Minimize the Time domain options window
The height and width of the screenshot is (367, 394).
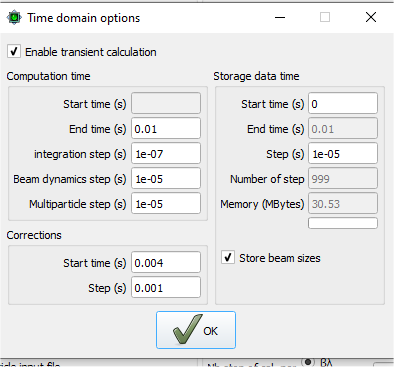point(280,17)
